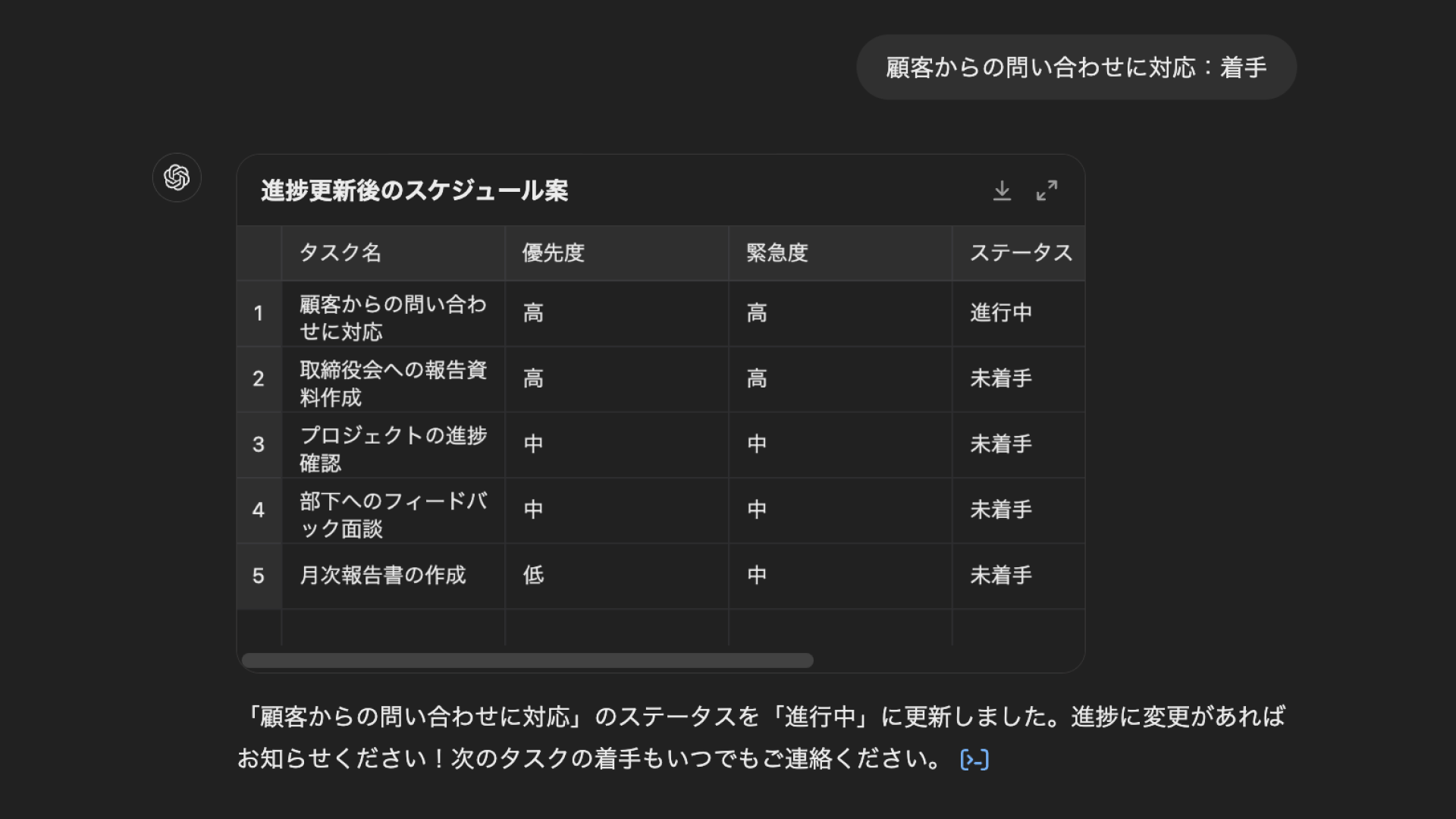Download the schedule table
The width and height of the screenshot is (1456, 819).
click(1002, 190)
